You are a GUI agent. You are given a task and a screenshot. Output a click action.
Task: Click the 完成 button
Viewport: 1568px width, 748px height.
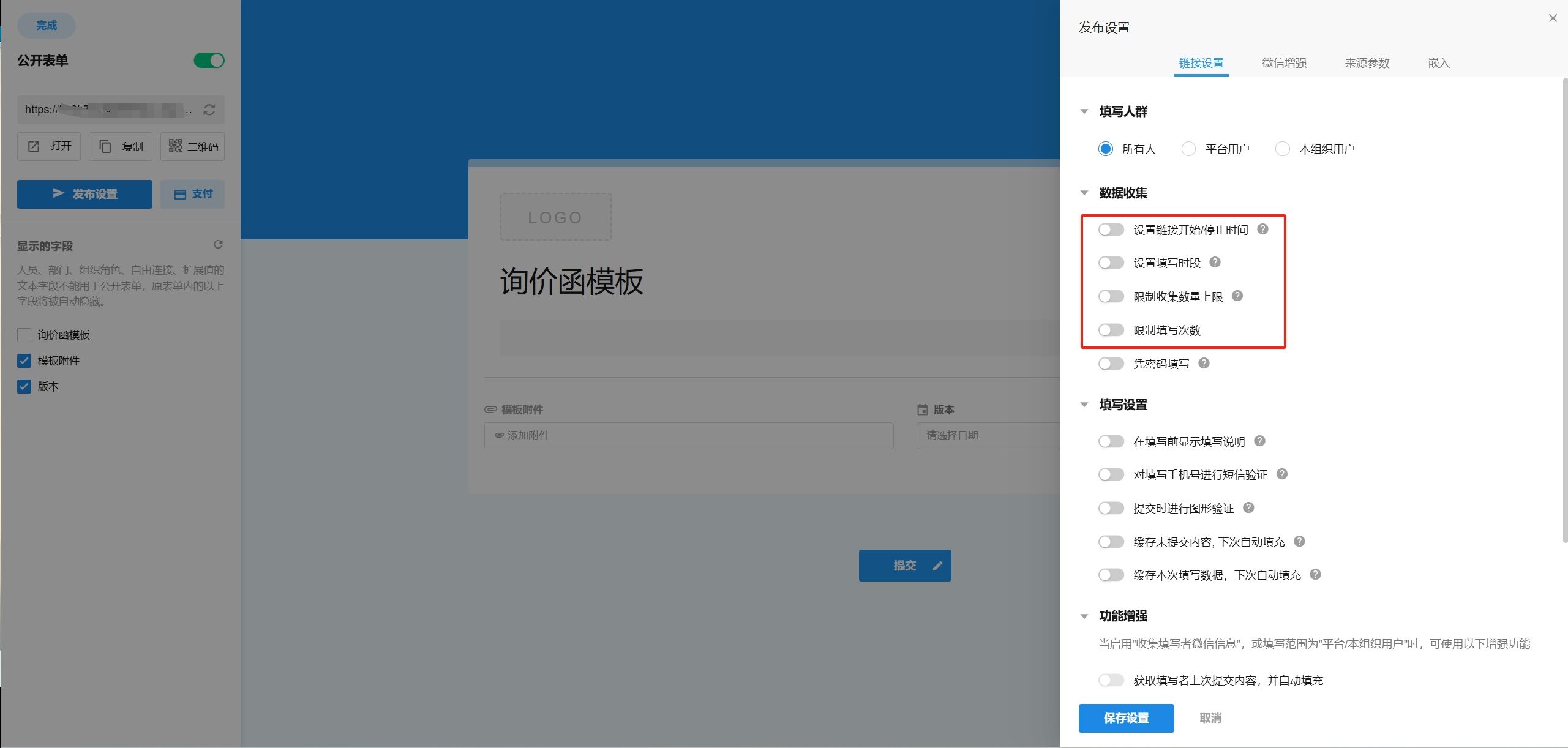(46, 25)
